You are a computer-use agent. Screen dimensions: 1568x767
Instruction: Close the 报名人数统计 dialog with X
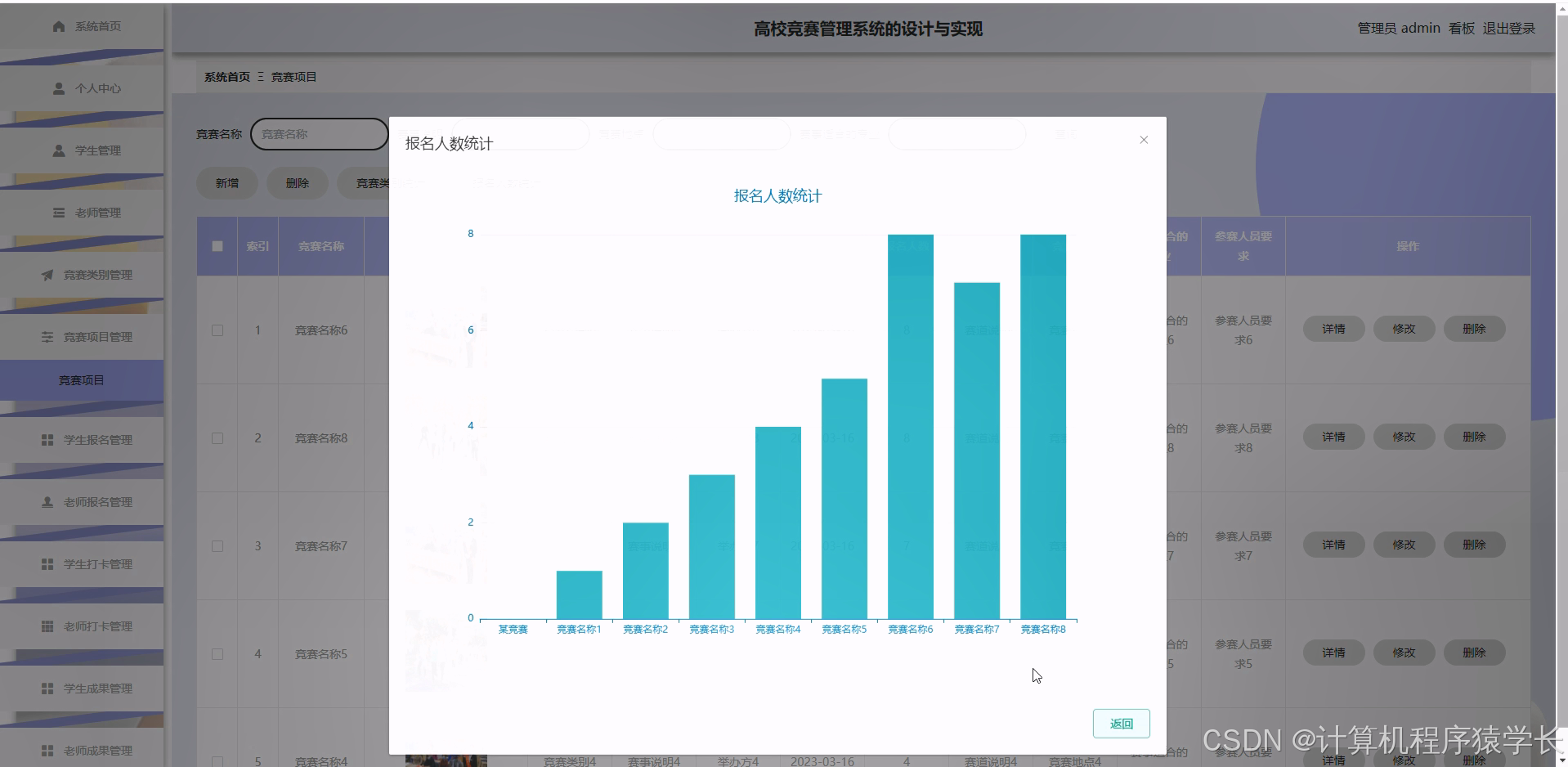[1144, 140]
